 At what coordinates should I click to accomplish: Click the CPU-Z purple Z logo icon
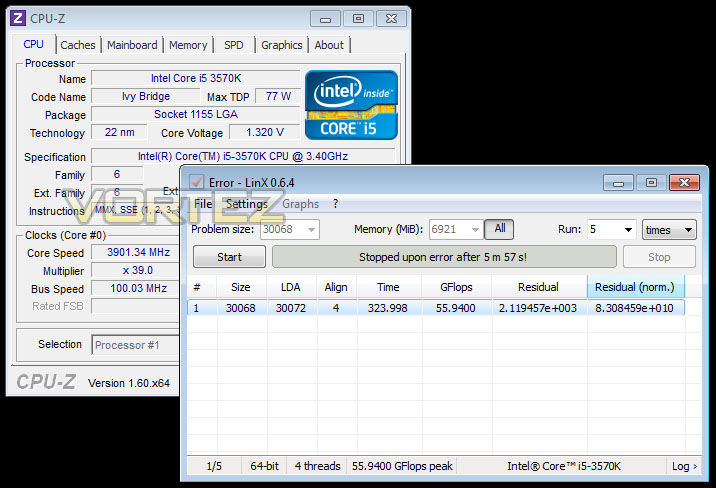(18, 18)
